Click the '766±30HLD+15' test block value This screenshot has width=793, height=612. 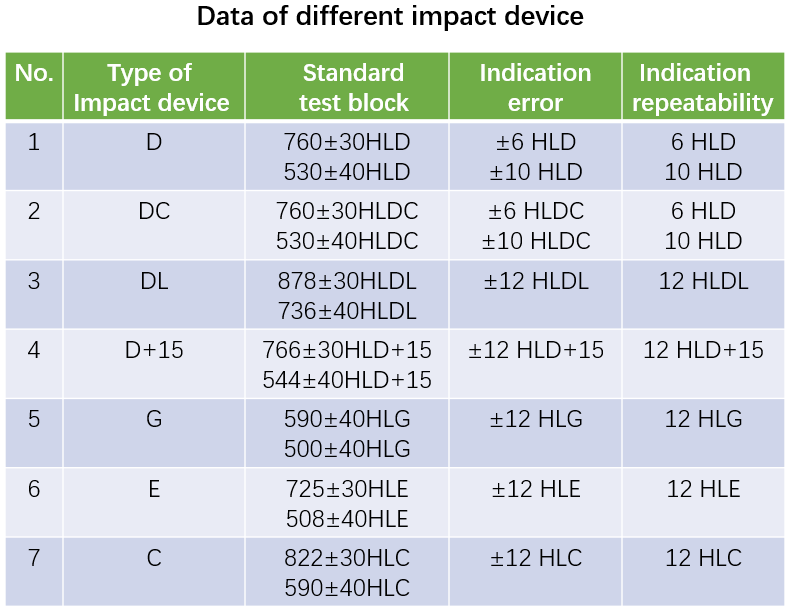[347, 350]
